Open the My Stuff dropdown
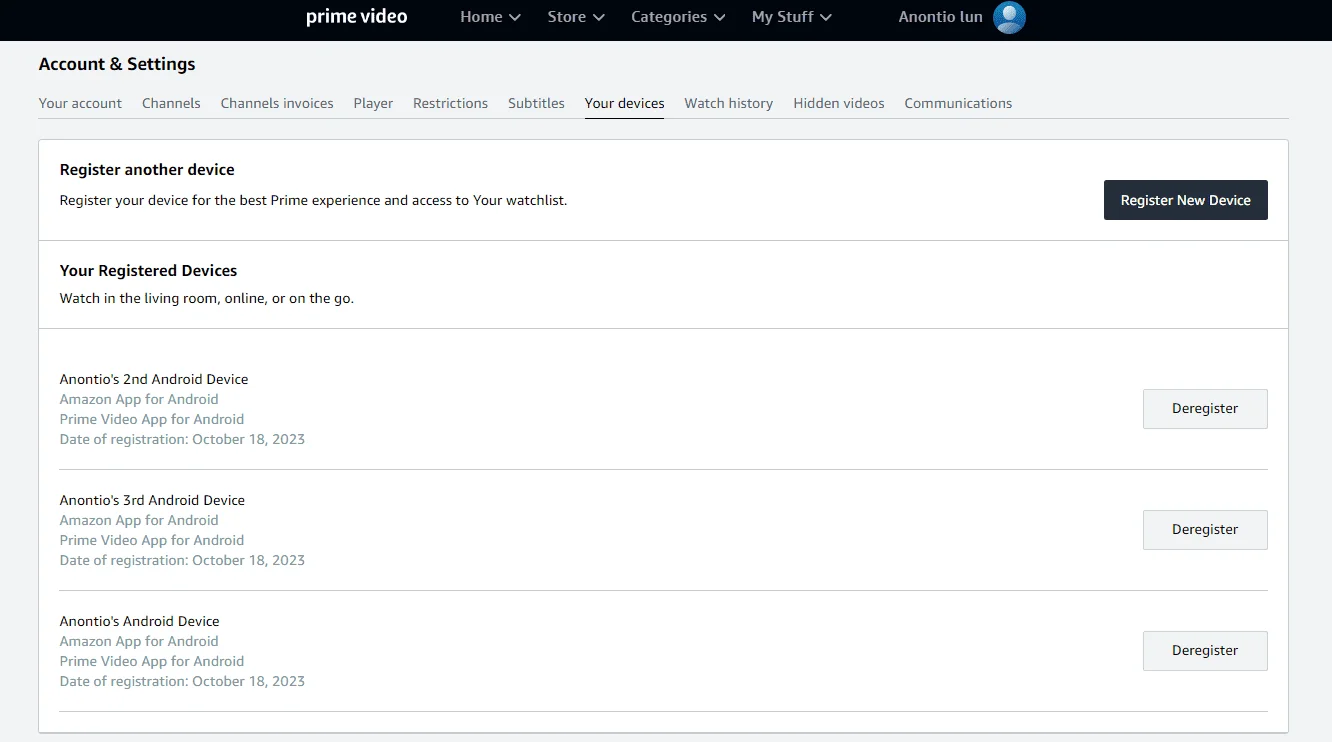 [x=792, y=17]
